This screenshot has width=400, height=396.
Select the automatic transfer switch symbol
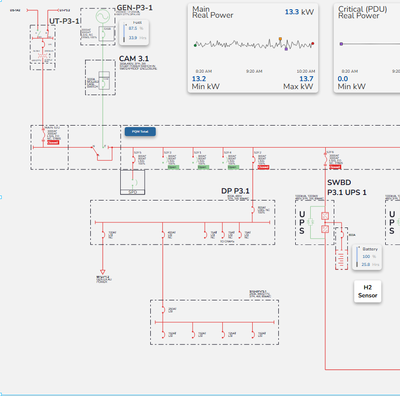pyautogui.click(x=103, y=152)
